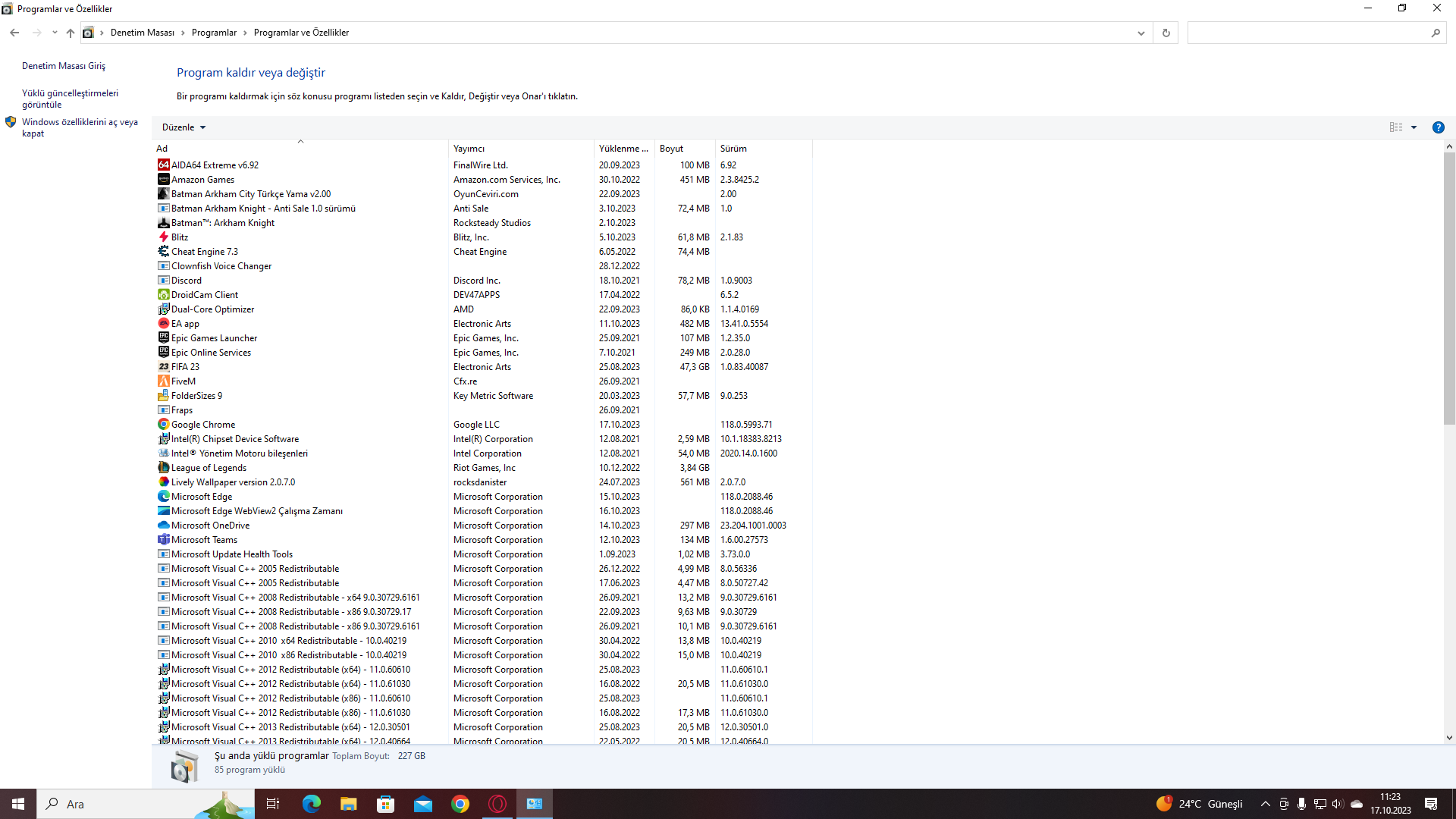Open Microsoft Store from the taskbar
This screenshot has width=1456, height=819.
point(385,803)
